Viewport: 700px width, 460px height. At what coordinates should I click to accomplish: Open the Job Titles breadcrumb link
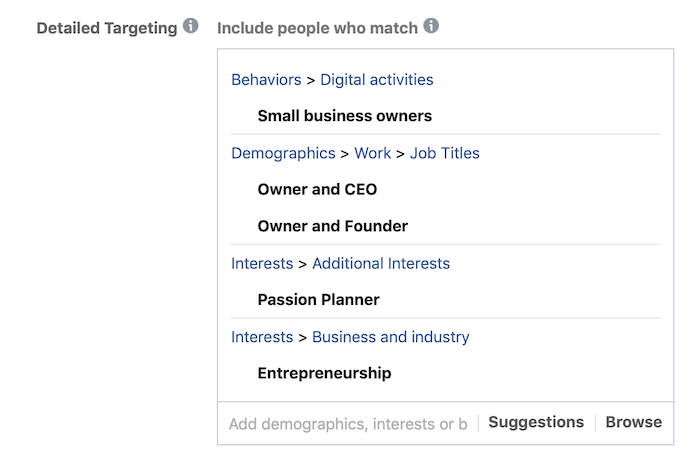tap(445, 154)
